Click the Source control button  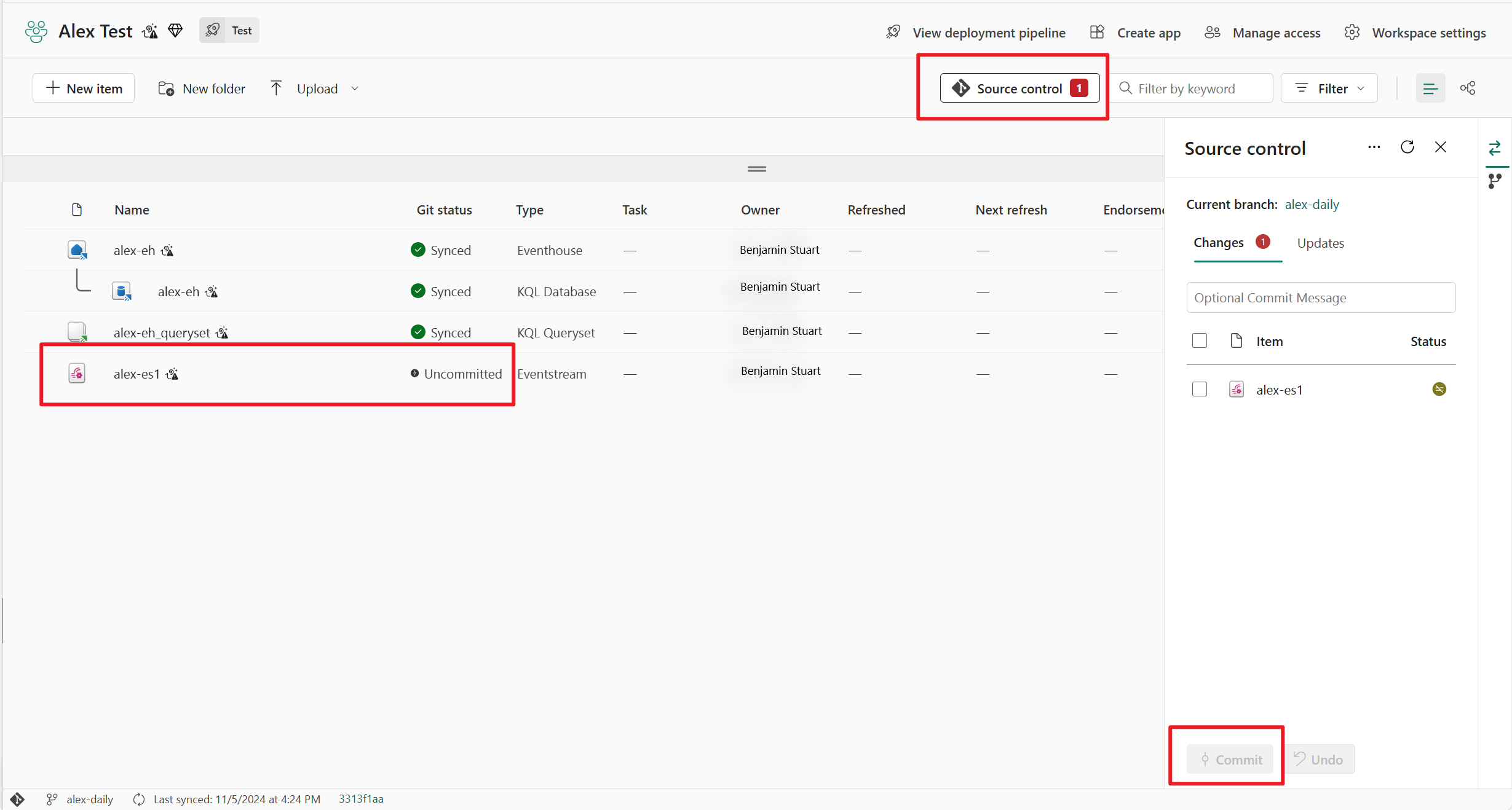tap(1019, 88)
